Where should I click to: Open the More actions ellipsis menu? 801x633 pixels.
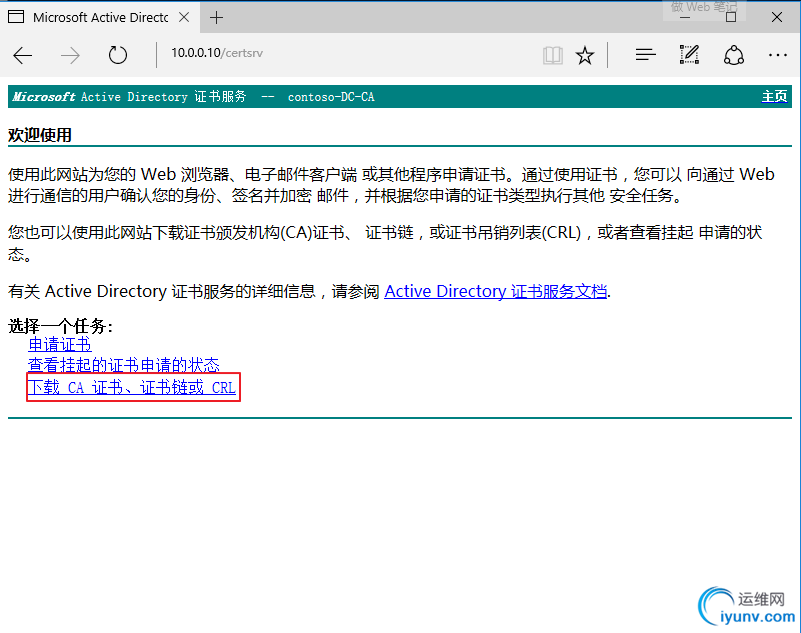pos(778,55)
